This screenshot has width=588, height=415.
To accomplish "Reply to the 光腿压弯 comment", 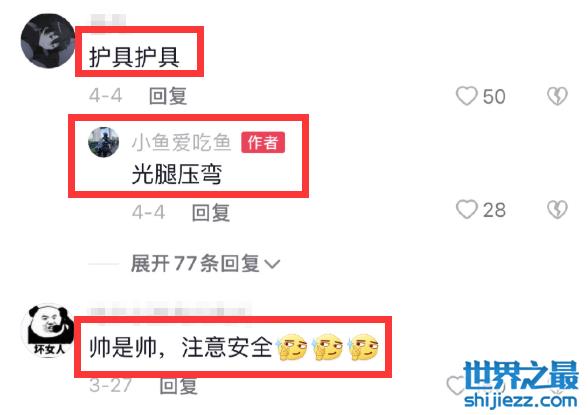I will coord(211,213).
